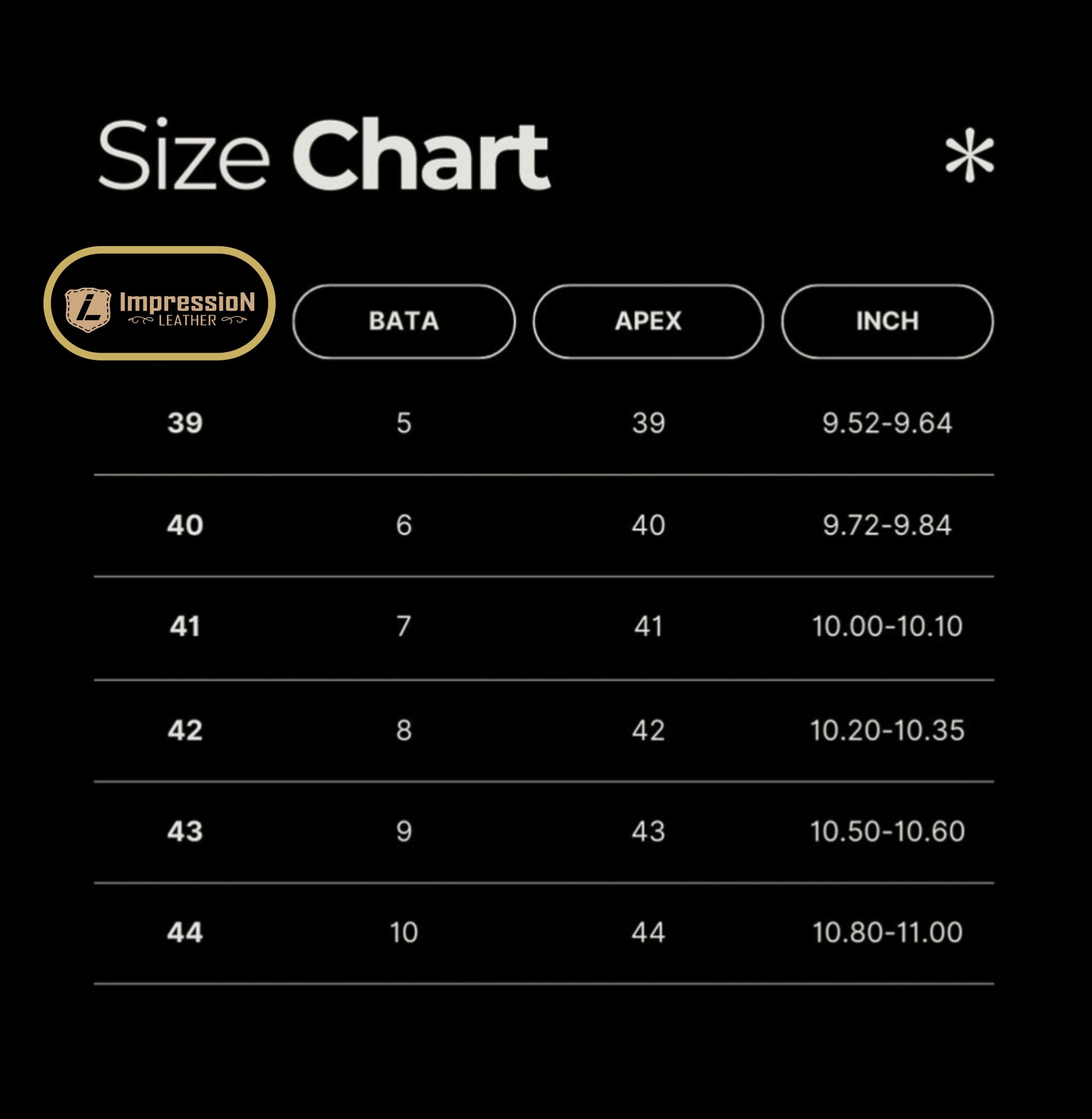Viewport: 1092px width, 1119px height.
Task: Click size 42 in the first column
Action: pyautogui.click(x=185, y=730)
